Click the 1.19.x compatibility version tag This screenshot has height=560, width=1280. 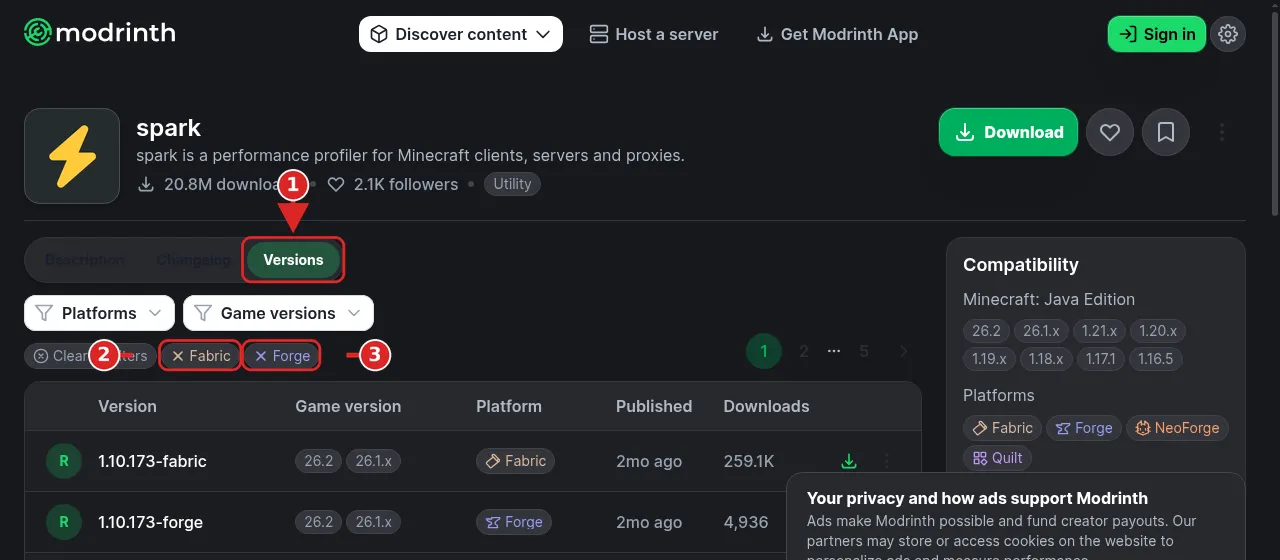pyautogui.click(x=989, y=358)
